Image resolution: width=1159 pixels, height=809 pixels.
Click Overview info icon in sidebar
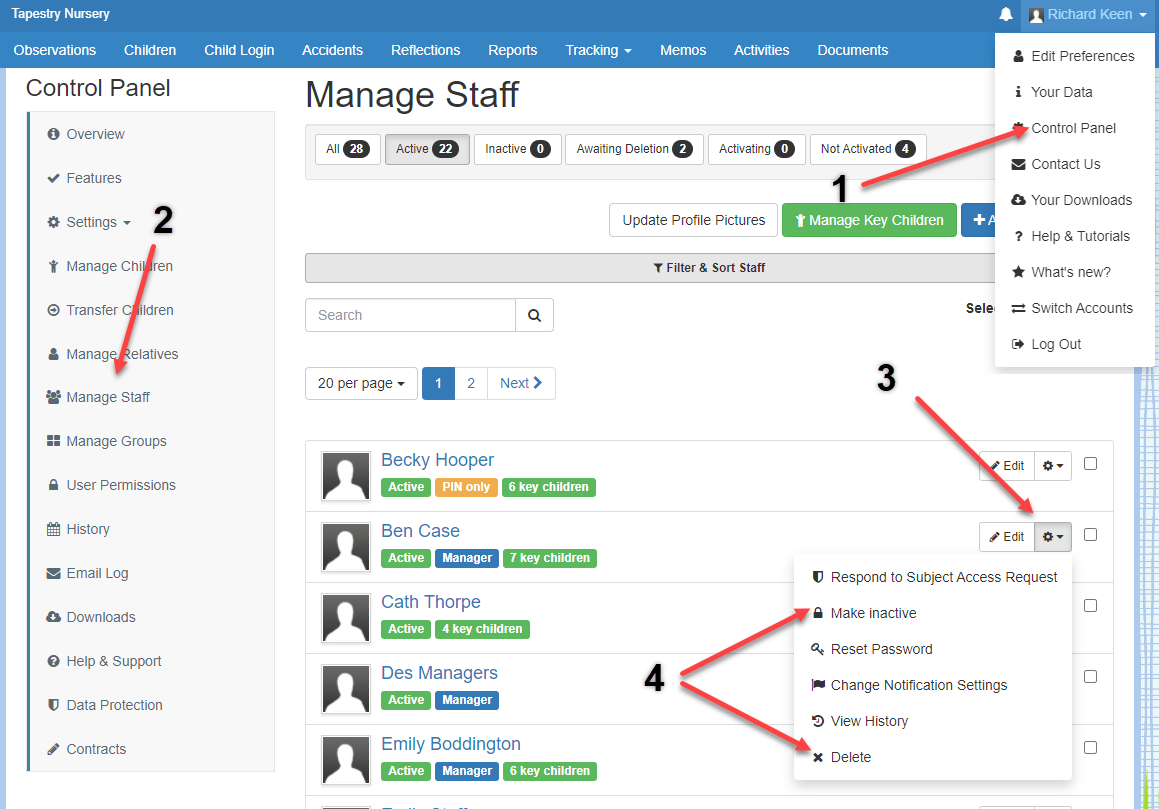click(x=53, y=134)
